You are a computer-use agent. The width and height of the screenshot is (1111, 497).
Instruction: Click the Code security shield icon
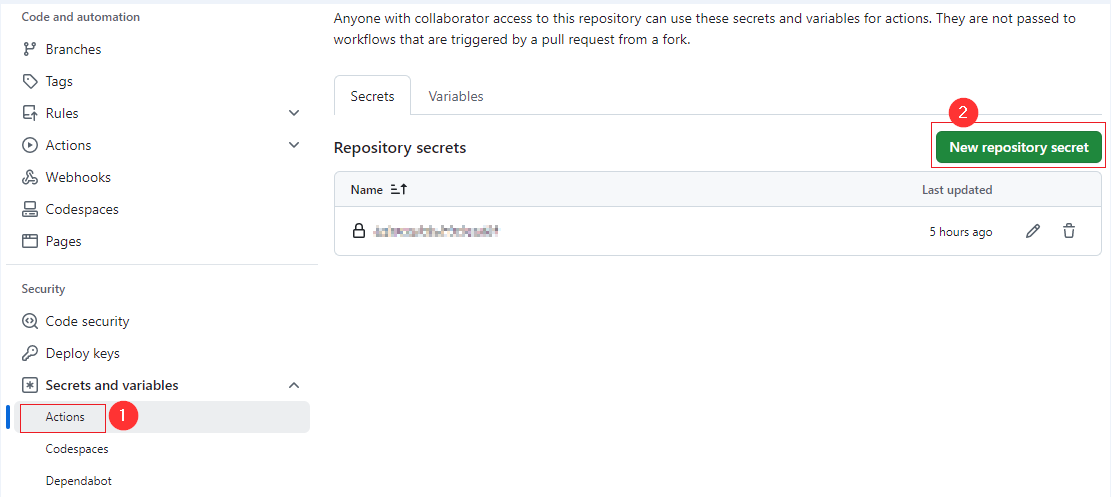29,321
